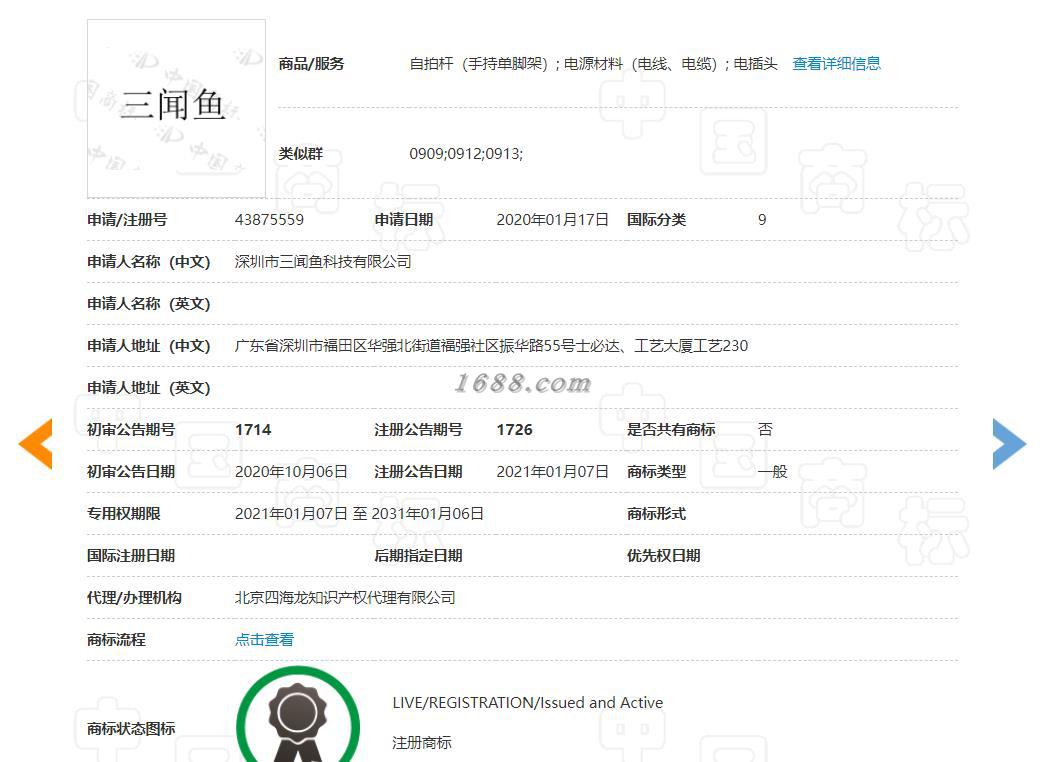Open 查看详细信息 link for goods/services
The height and width of the screenshot is (762, 1044).
(x=836, y=64)
